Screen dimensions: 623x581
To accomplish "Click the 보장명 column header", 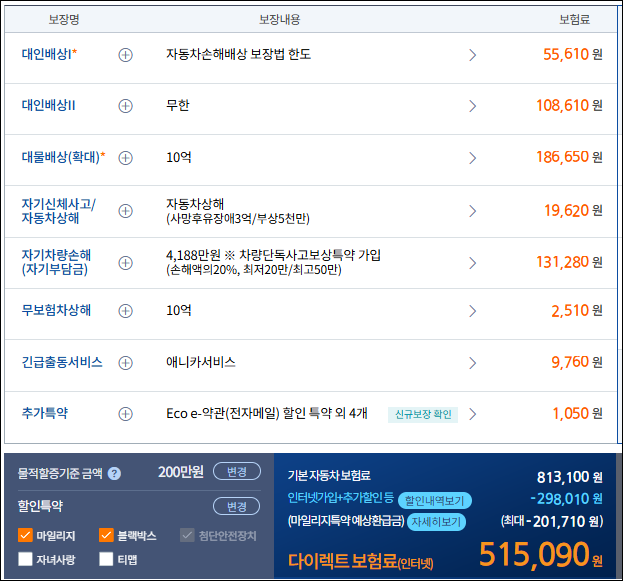I will pos(64,19).
